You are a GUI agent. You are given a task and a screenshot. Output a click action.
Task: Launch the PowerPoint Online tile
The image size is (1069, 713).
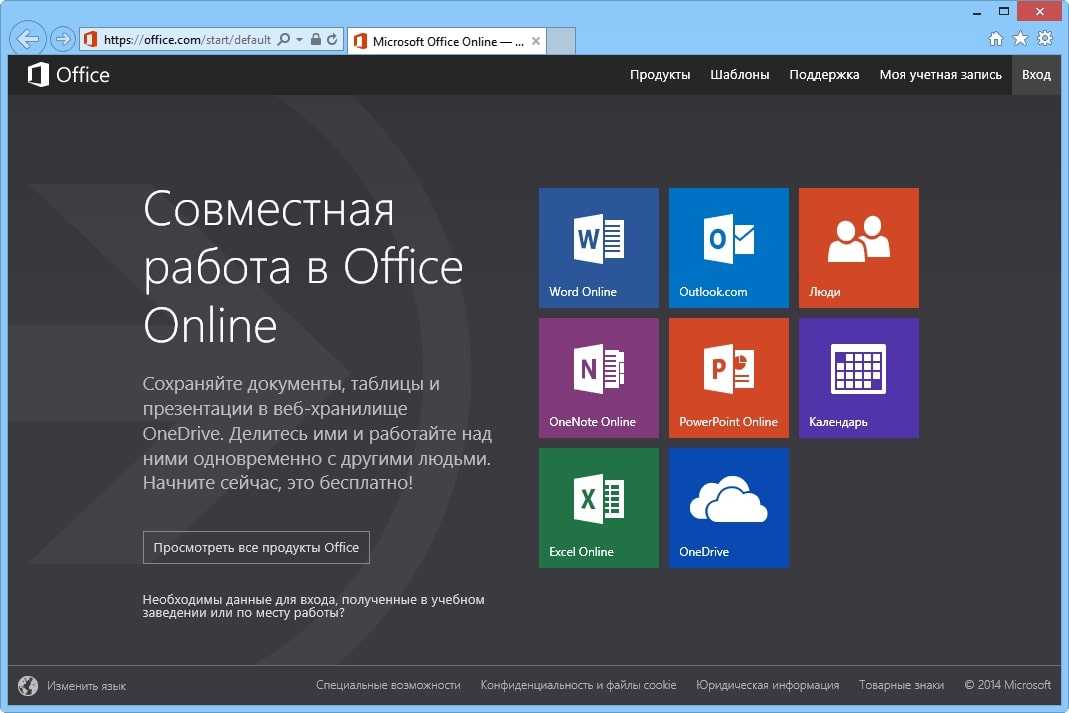pyautogui.click(x=728, y=378)
